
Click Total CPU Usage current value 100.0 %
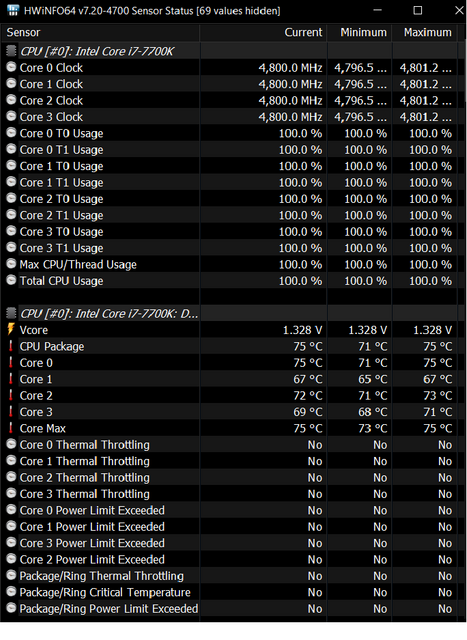[300, 281]
